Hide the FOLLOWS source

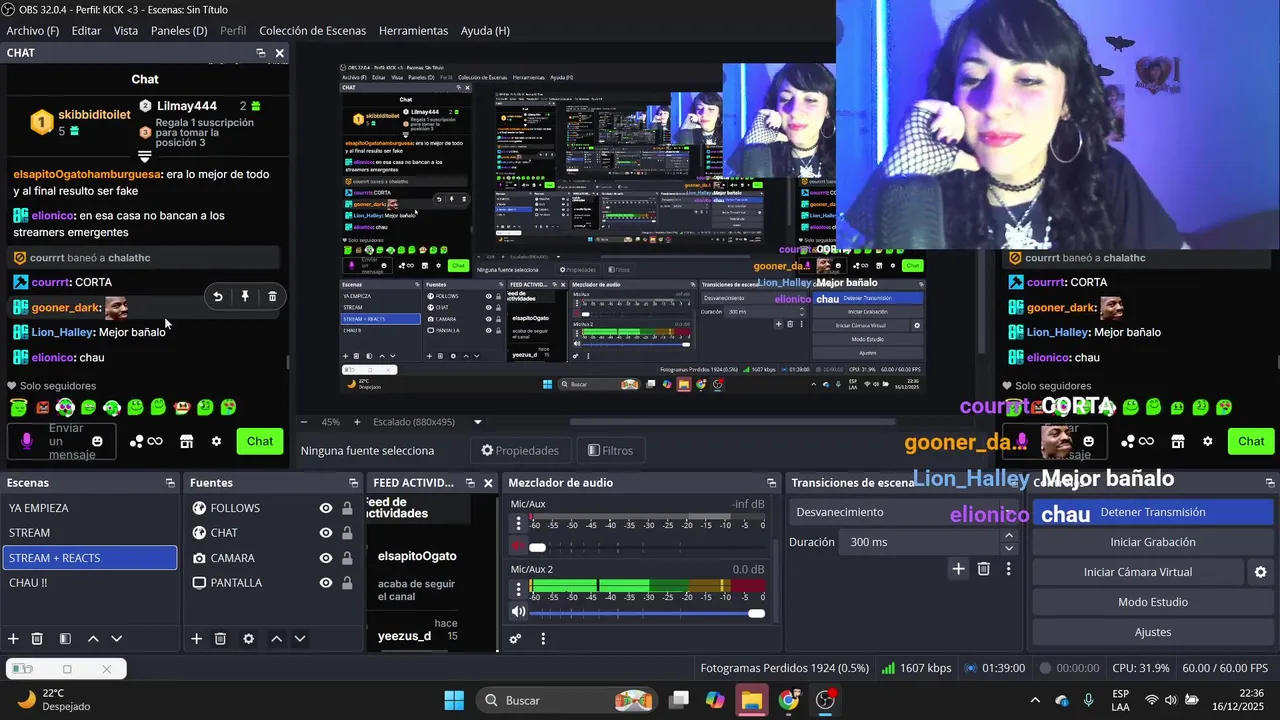[x=325, y=508]
